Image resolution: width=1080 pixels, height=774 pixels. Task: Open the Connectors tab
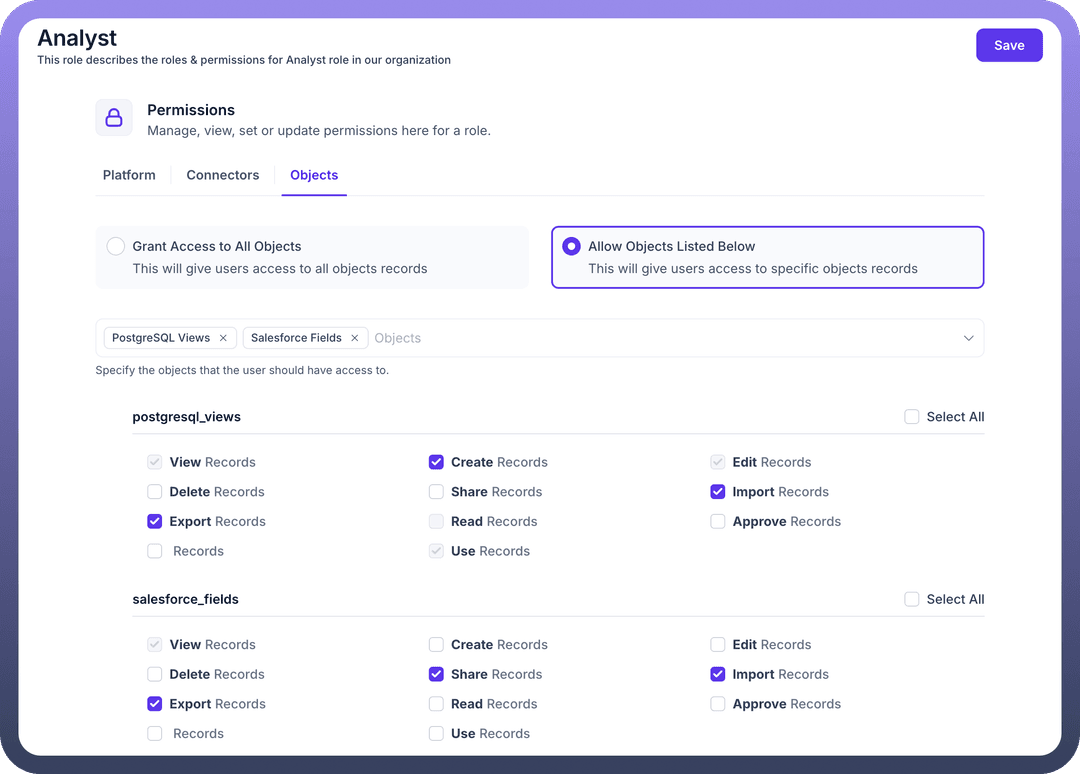[222, 175]
